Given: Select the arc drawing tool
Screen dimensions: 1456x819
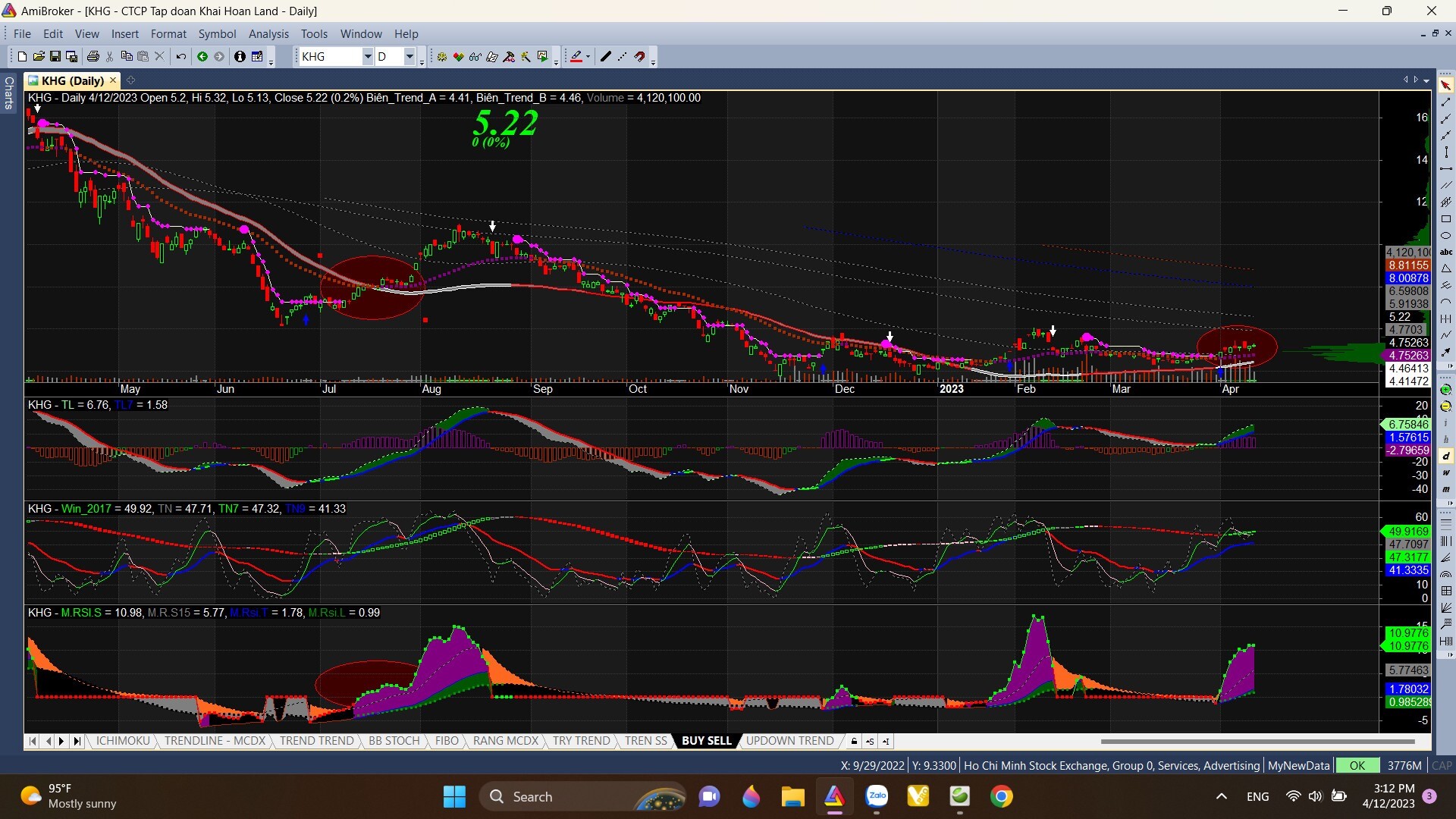Looking at the screenshot, I should [x=1445, y=301].
